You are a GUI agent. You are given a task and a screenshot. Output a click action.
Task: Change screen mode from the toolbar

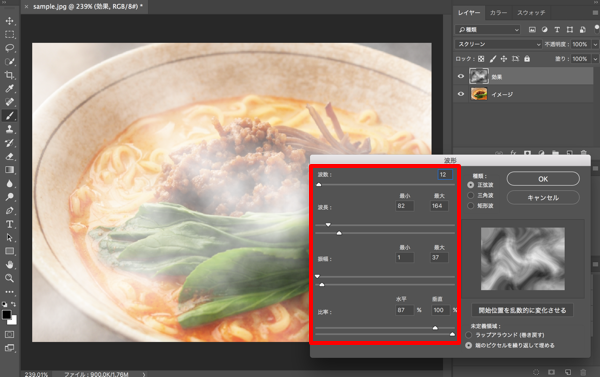tap(10, 348)
